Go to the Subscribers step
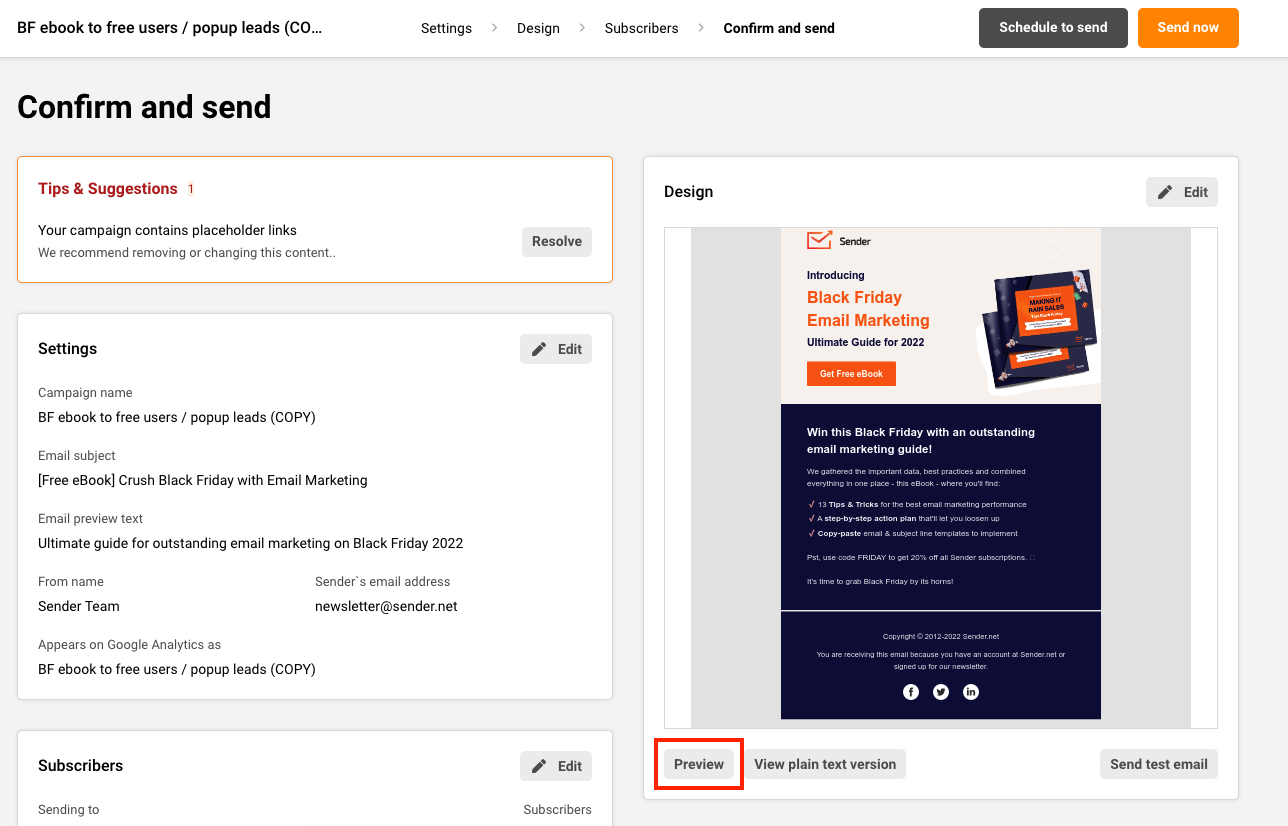1288x826 pixels. tap(641, 28)
